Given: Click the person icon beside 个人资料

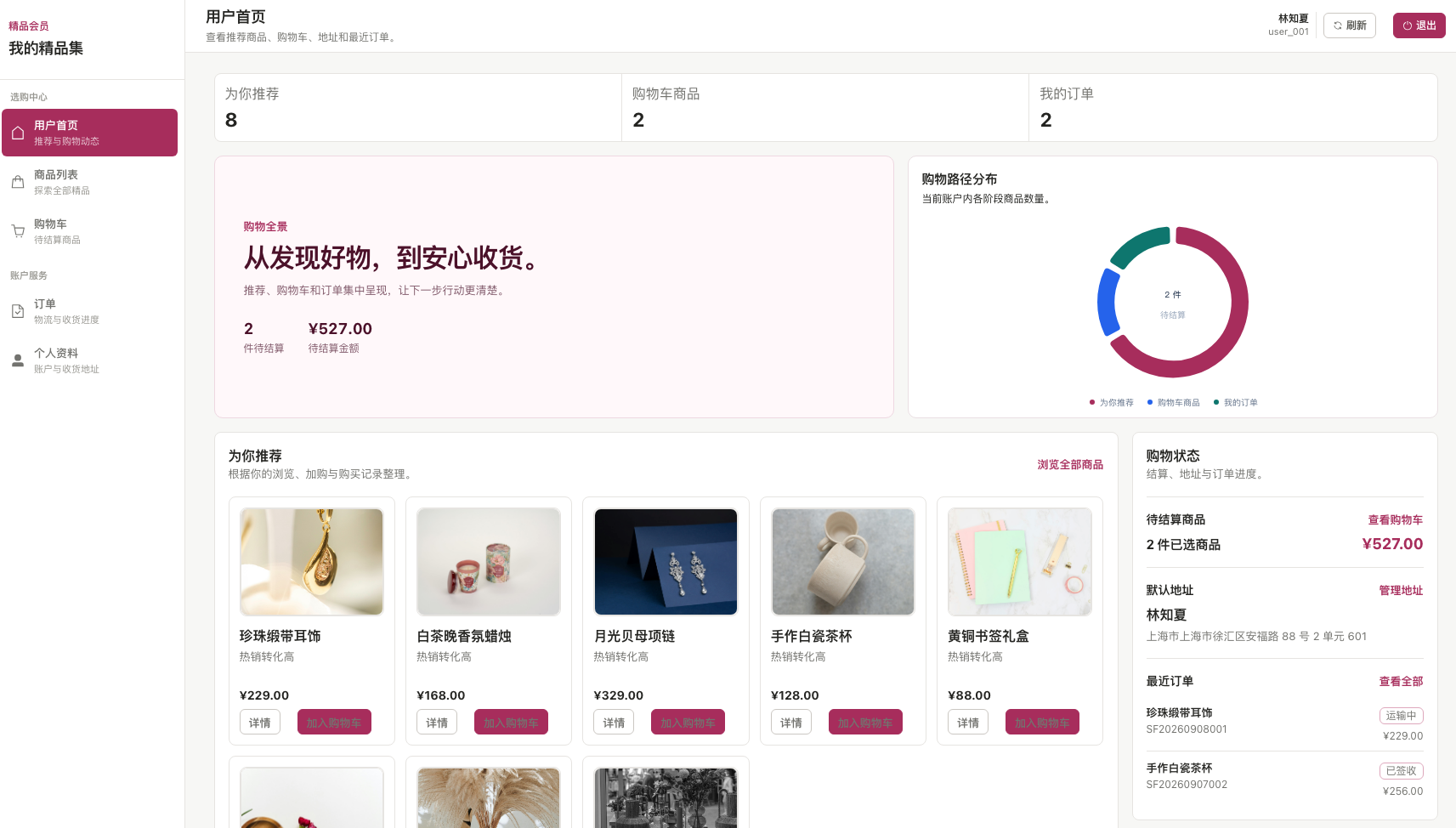Looking at the screenshot, I should [x=18, y=360].
